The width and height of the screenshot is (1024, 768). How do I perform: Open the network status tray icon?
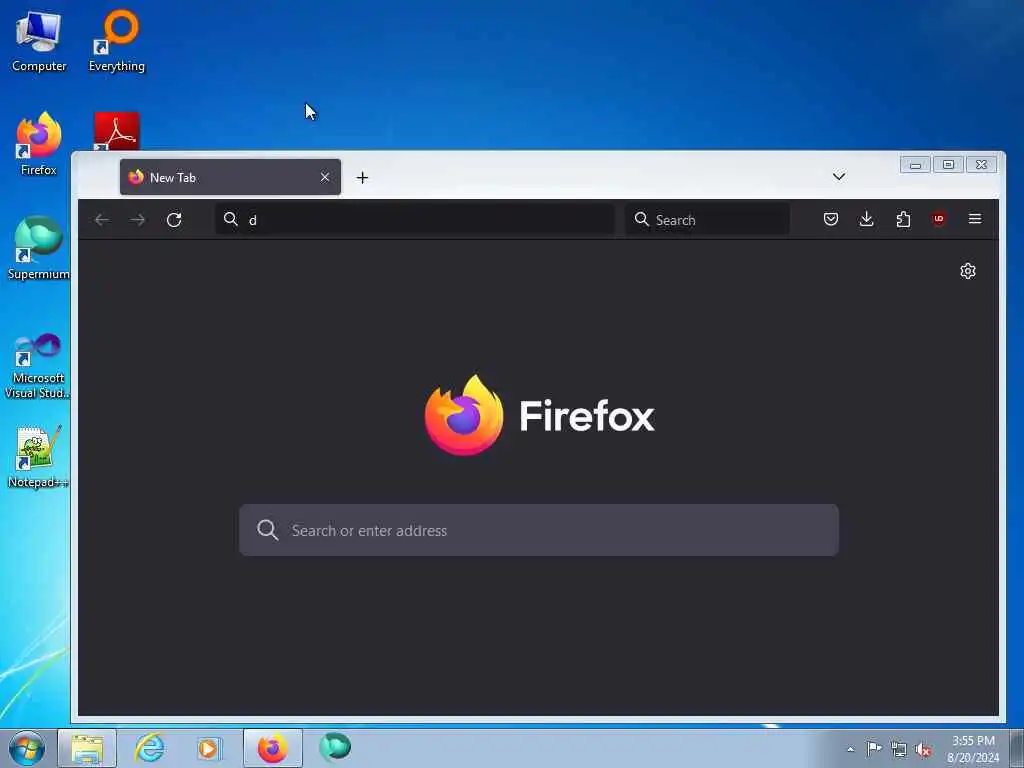click(899, 750)
